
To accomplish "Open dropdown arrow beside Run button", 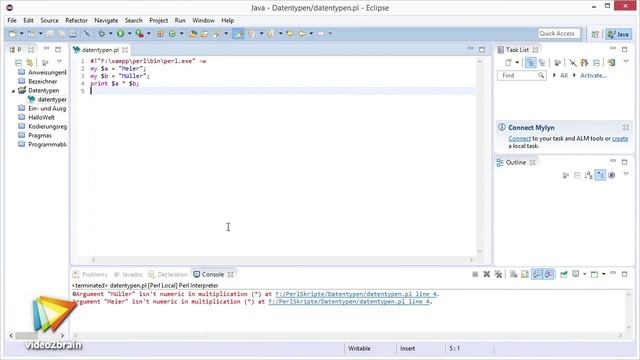I will click(129, 34).
